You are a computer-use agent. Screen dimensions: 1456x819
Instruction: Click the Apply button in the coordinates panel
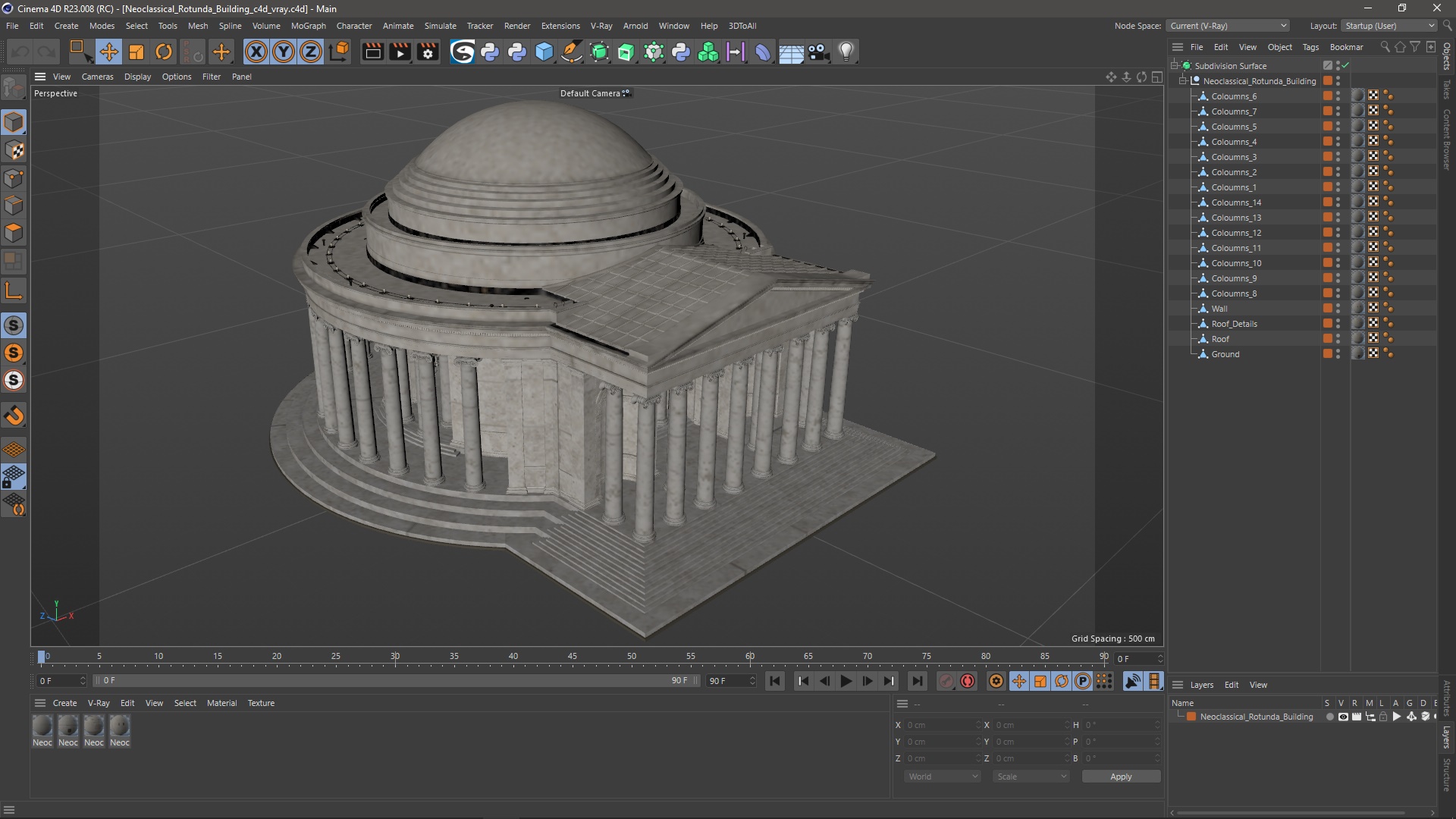(x=1121, y=777)
